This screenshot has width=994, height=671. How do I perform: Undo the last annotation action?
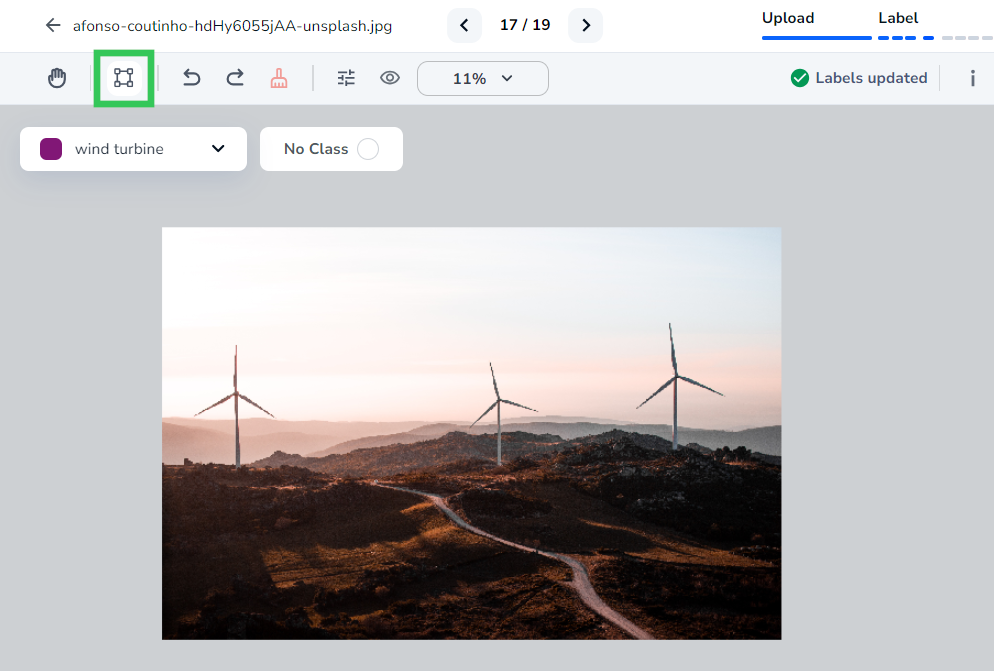click(191, 77)
